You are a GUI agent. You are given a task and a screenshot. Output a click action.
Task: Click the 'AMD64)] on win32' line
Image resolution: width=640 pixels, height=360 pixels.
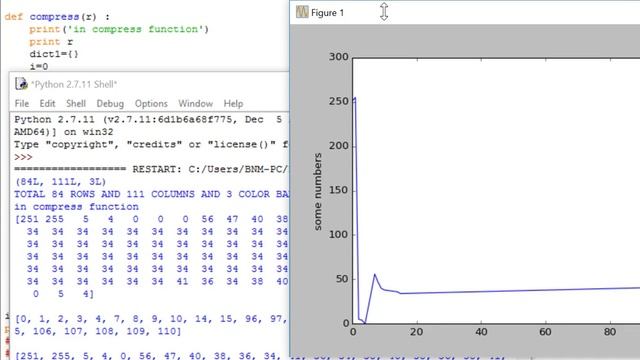[x=64, y=132]
